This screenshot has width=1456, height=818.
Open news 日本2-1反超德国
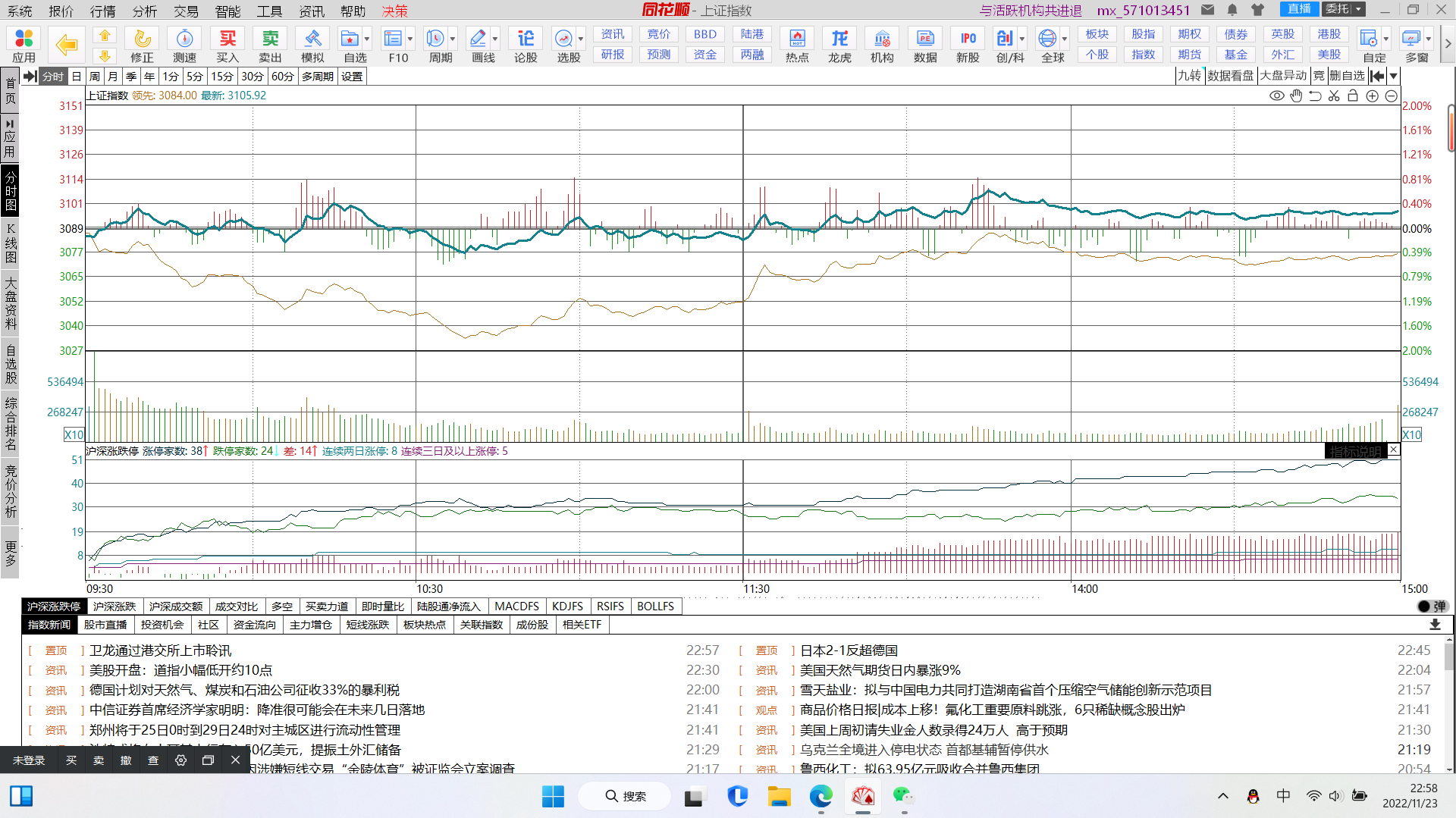pyautogui.click(x=849, y=650)
